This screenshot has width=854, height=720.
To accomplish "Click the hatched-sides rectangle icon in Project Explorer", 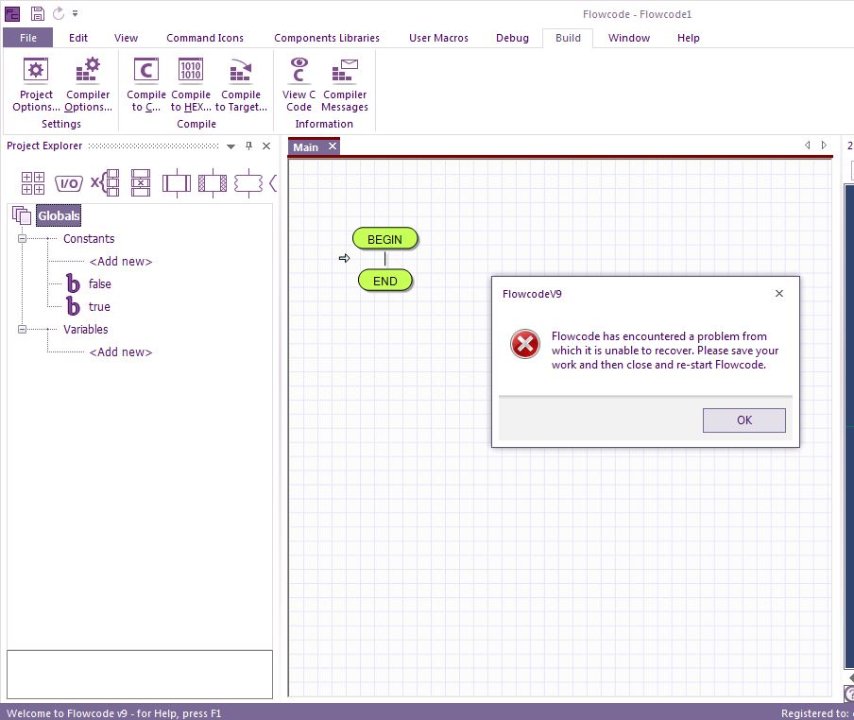I will [x=212, y=183].
